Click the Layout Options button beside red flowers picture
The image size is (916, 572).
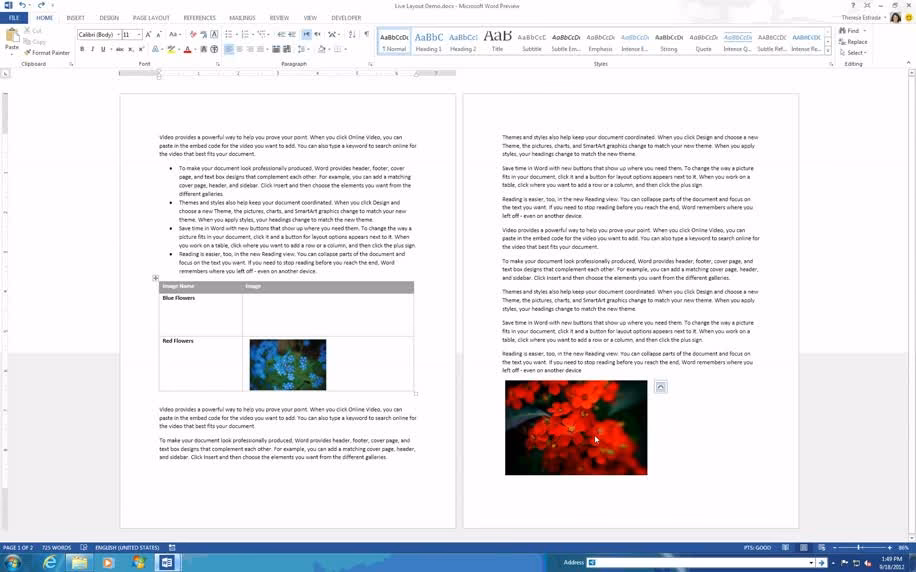coord(661,387)
